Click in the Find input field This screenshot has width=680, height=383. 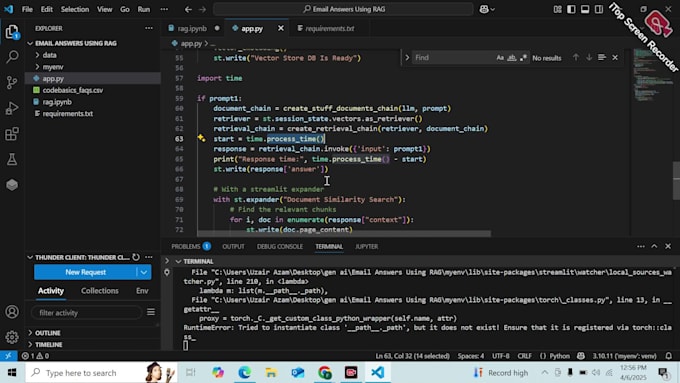coord(453,57)
